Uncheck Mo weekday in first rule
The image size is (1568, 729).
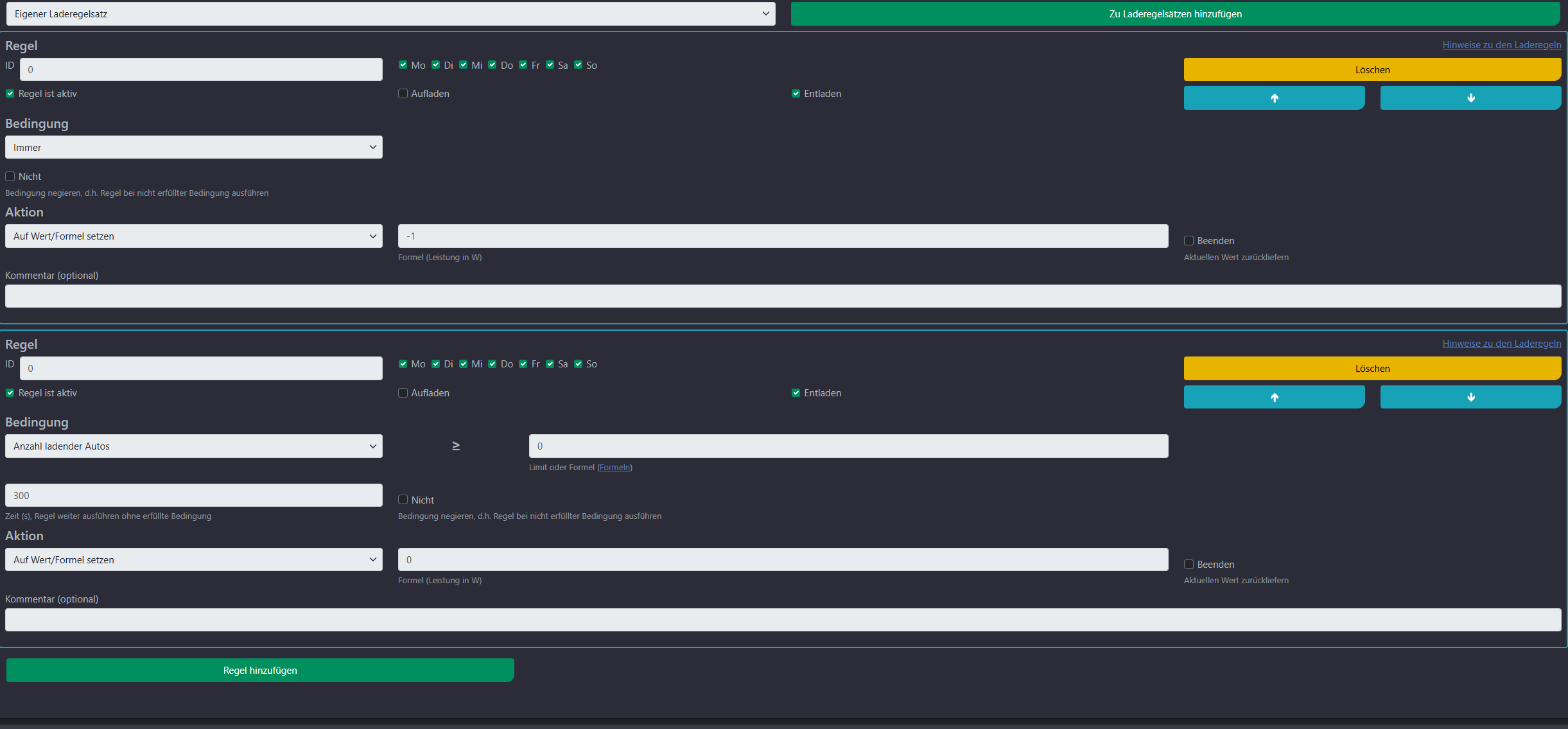coord(403,65)
